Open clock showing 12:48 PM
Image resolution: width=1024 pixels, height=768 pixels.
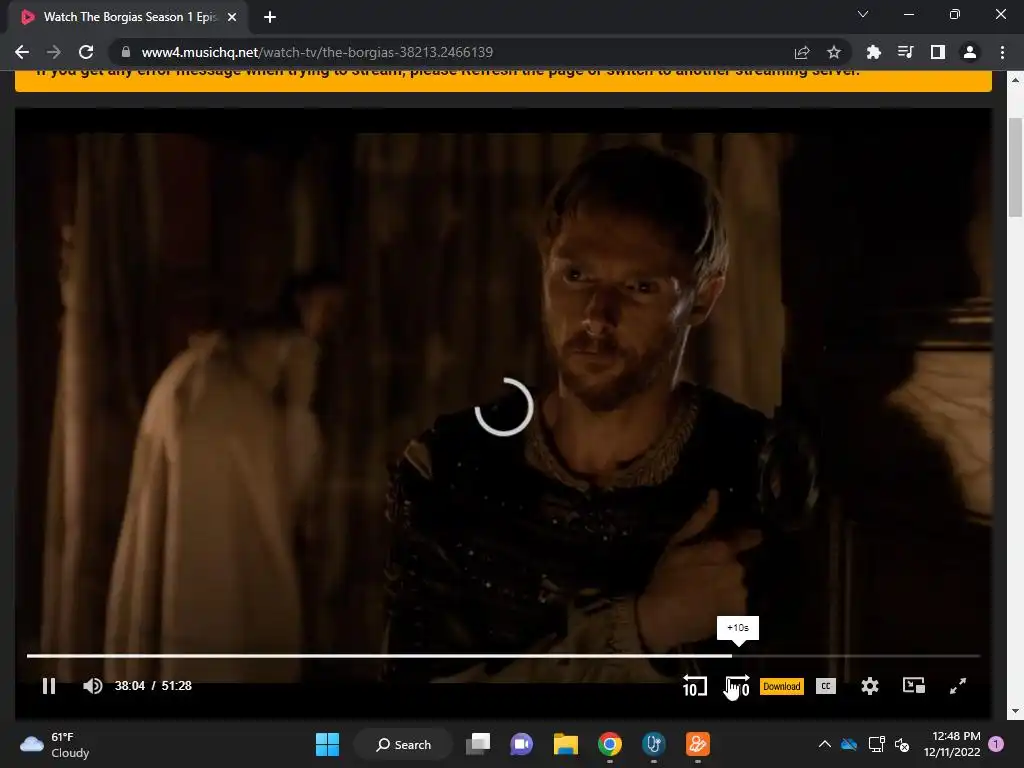(952, 744)
